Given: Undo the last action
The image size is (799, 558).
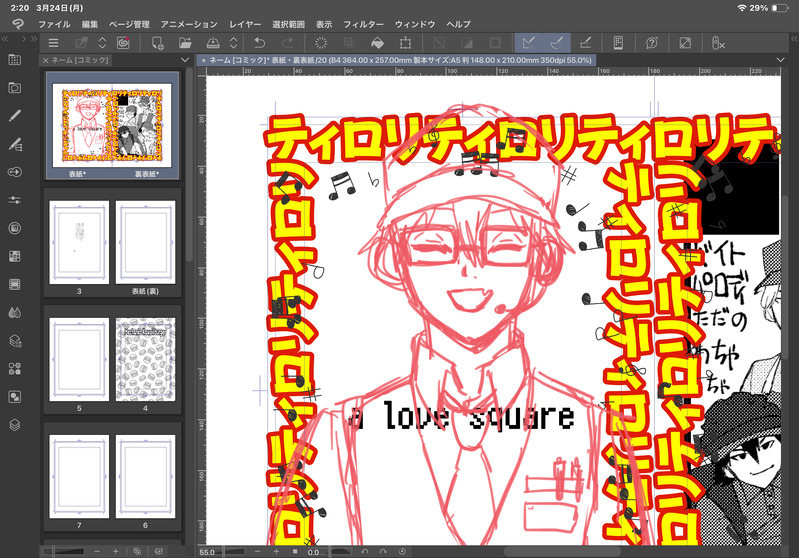Looking at the screenshot, I should click(259, 43).
